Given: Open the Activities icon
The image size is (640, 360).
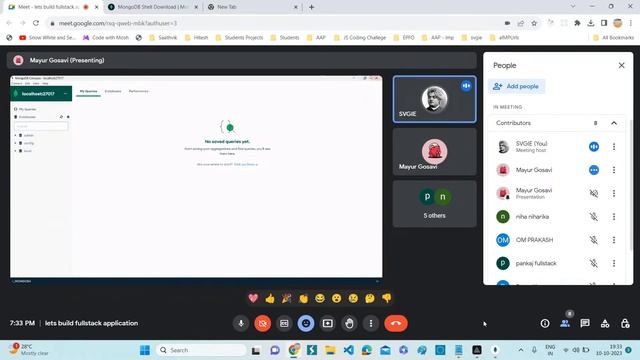Looking at the screenshot, I should coord(605,323).
